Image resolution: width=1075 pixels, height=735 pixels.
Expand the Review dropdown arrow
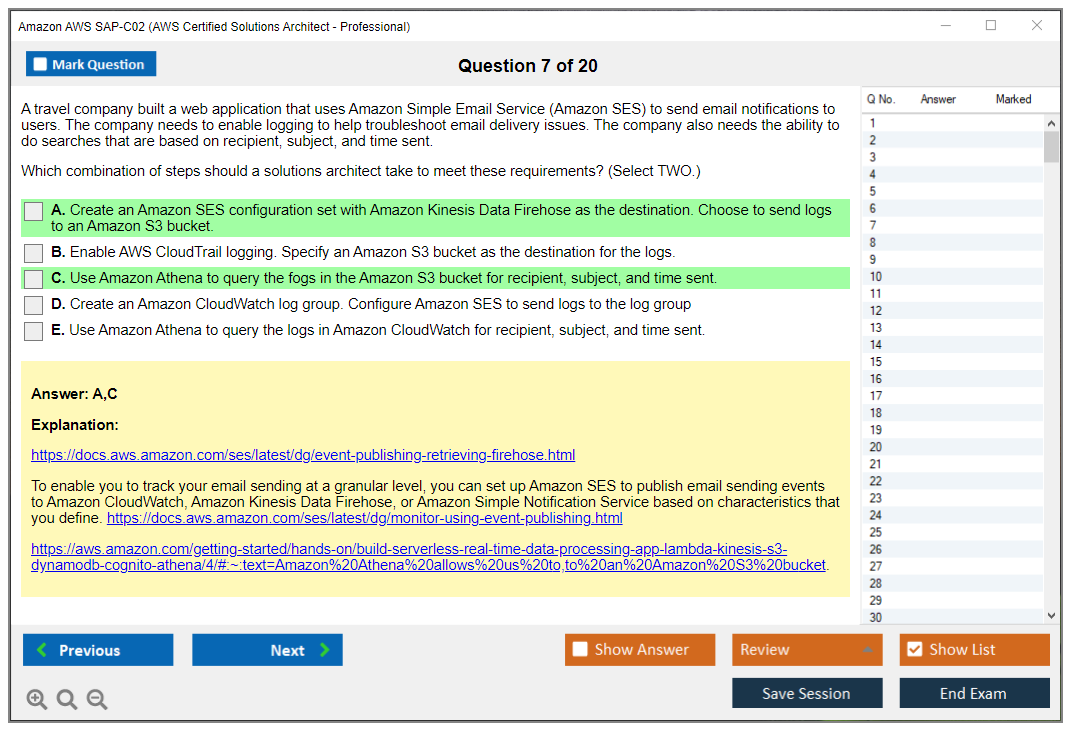(x=866, y=650)
